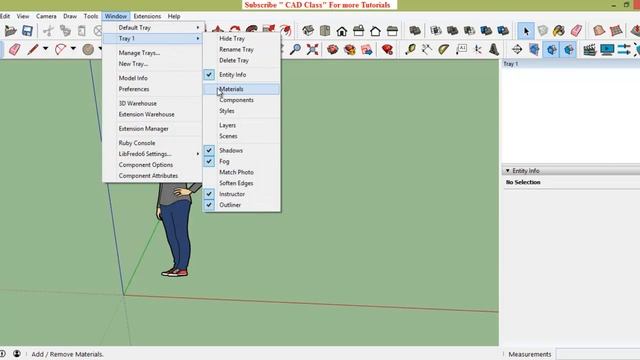Collapse the Entity Info panel triangle
Viewport: 640px width, 360px height.
click(507, 171)
